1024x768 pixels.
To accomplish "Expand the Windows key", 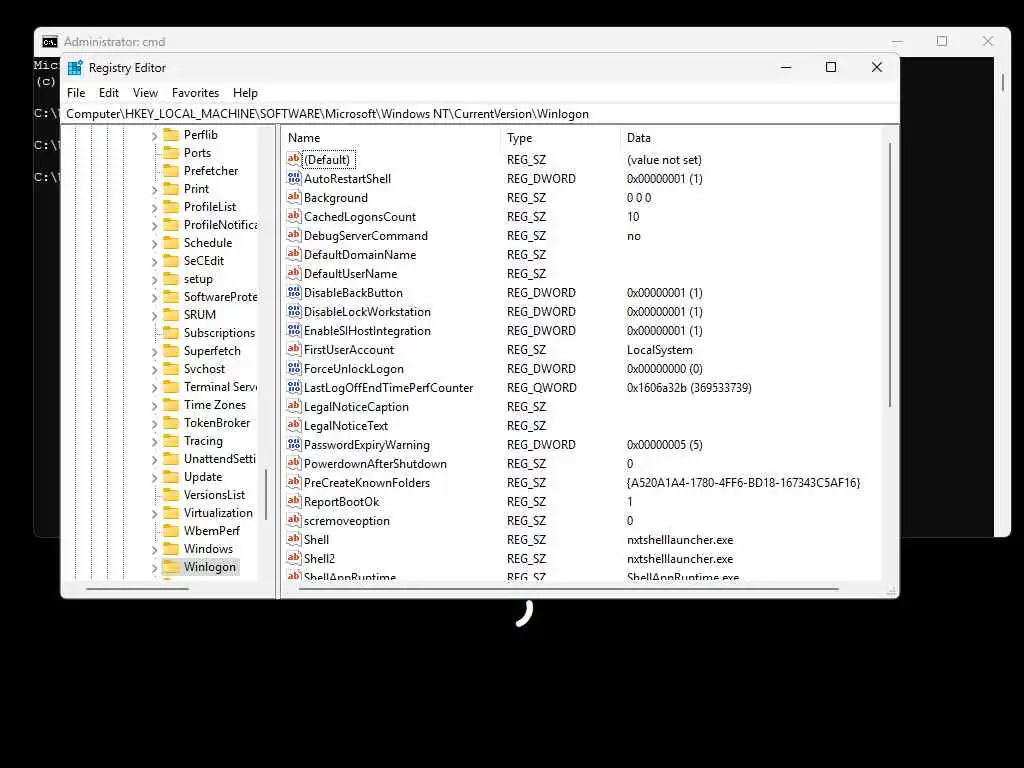I will click(154, 550).
